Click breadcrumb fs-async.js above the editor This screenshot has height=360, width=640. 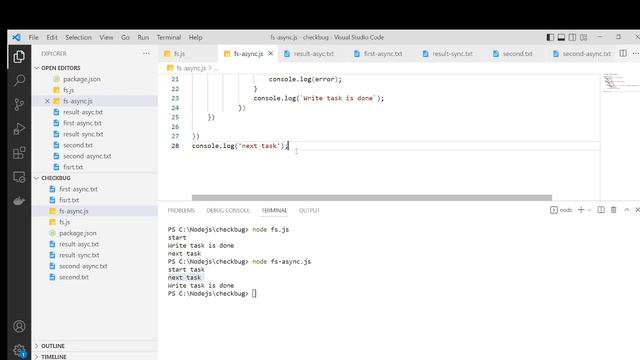[191, 68]
